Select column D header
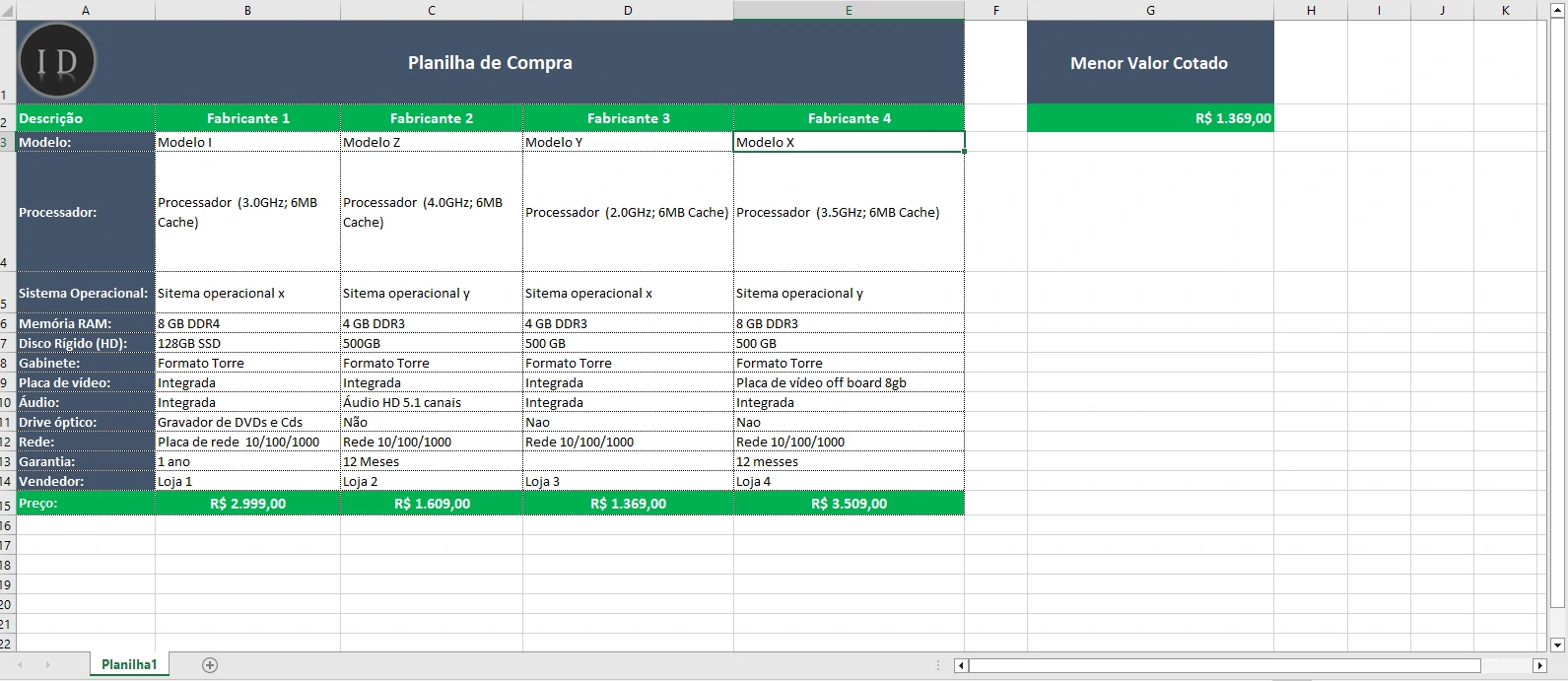 click(628, 10)
